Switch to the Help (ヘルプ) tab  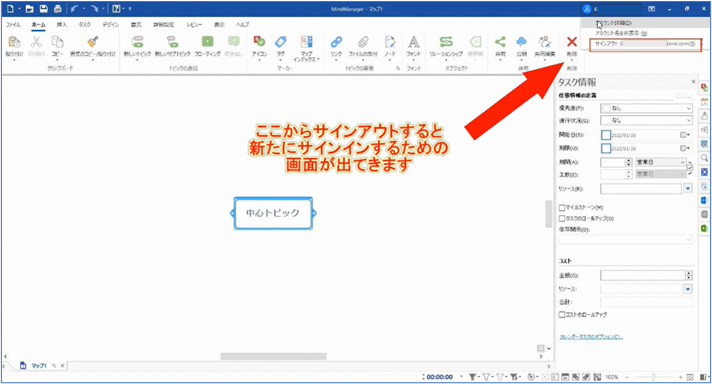[x=242, y=25]
